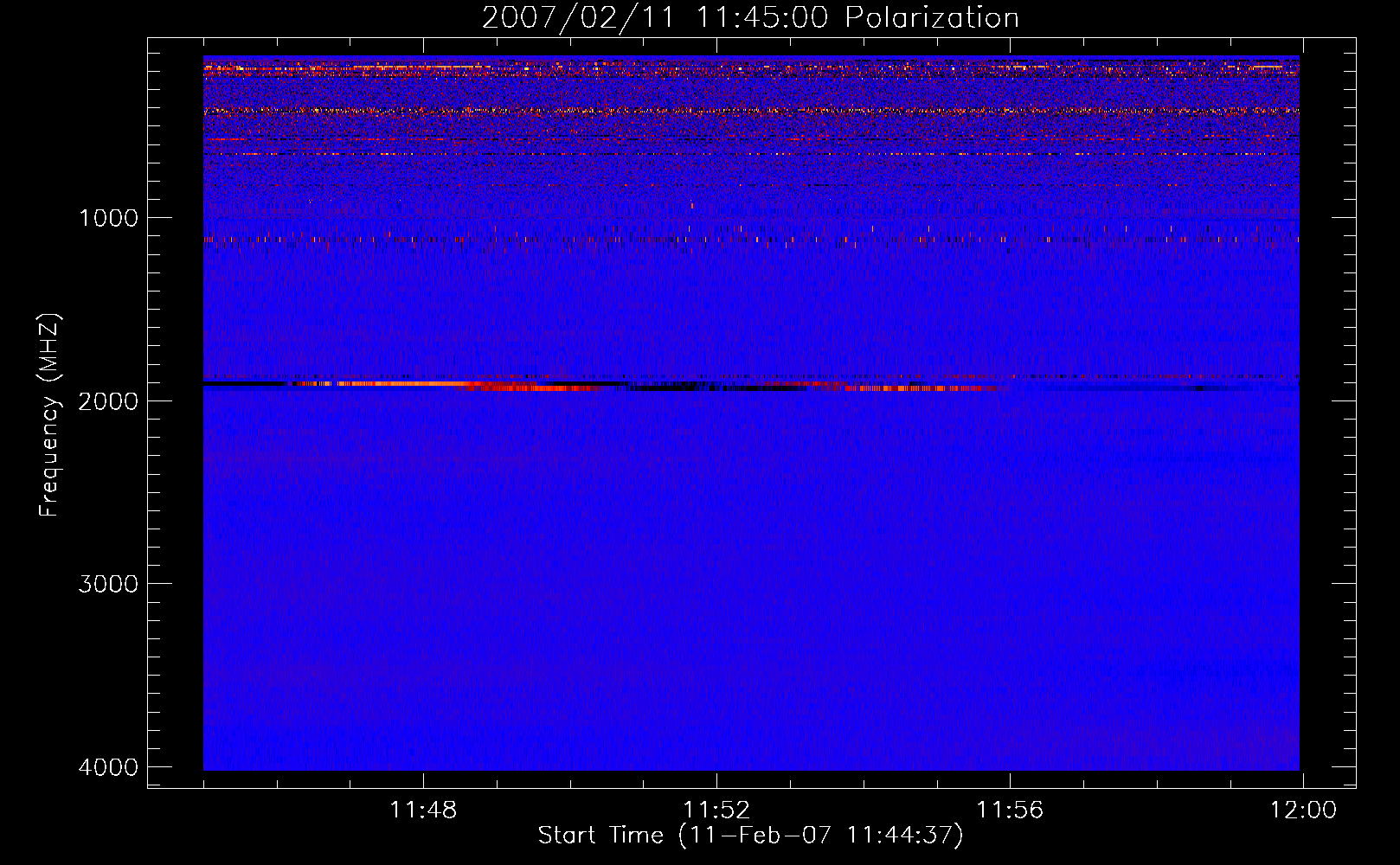Viewport: 1400px width, 865px height.
Task: Click the 'Start Time (11-Feb-07 11:44:37)' label
Action: [750, 836]
